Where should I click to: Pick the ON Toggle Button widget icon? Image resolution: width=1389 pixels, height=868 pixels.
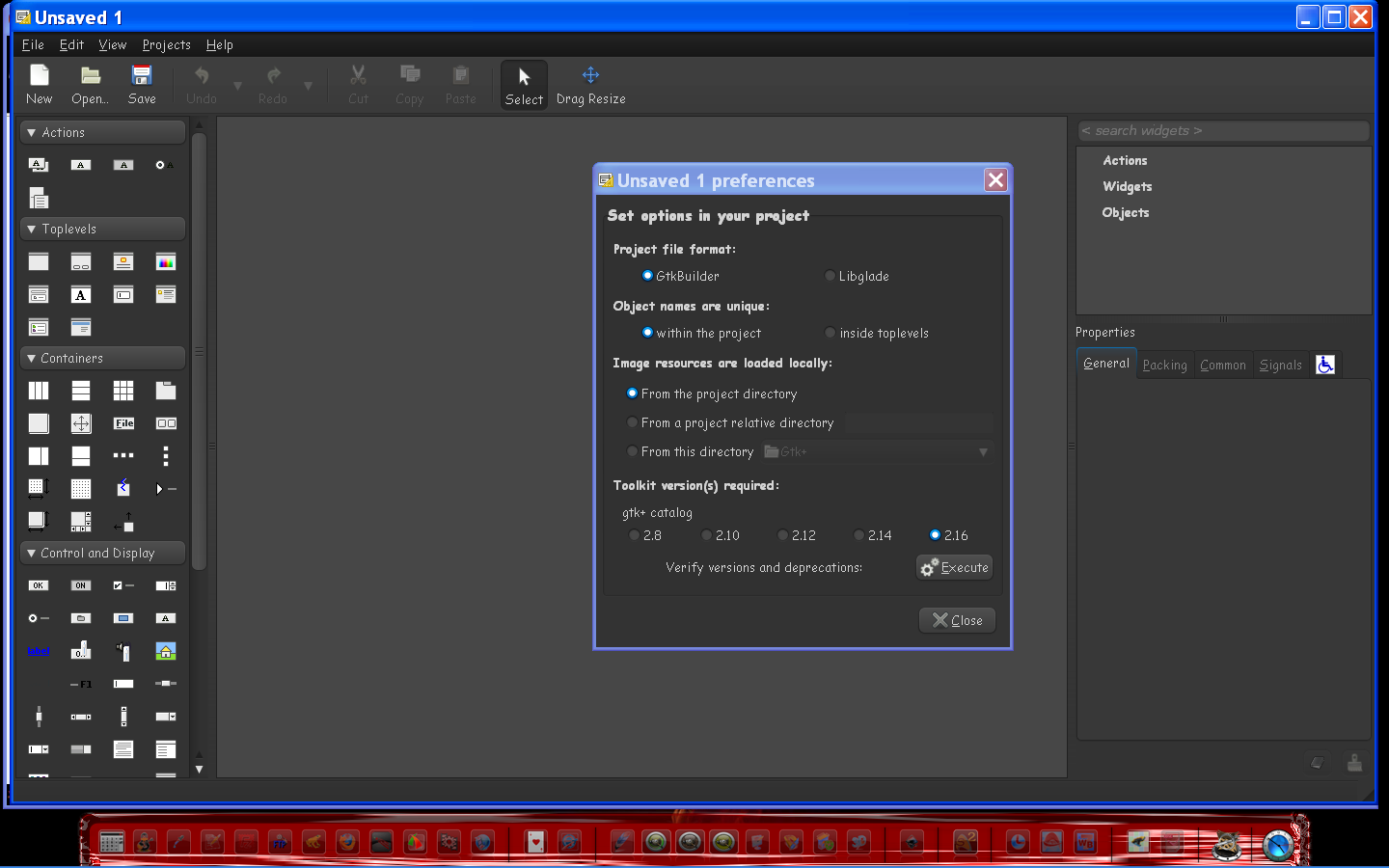pyautogui.click(x=81, y=585)
